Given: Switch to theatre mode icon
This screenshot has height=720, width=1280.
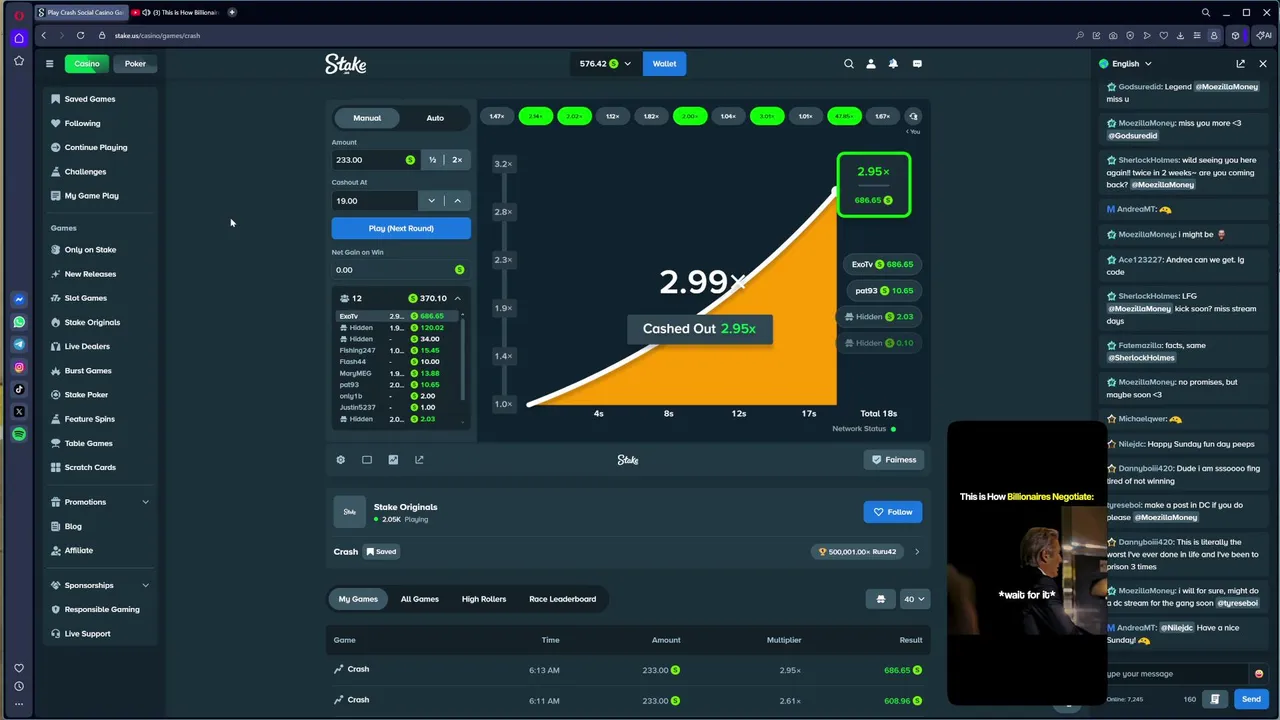Looking at the screenshot, I should (x=367, y=460).
